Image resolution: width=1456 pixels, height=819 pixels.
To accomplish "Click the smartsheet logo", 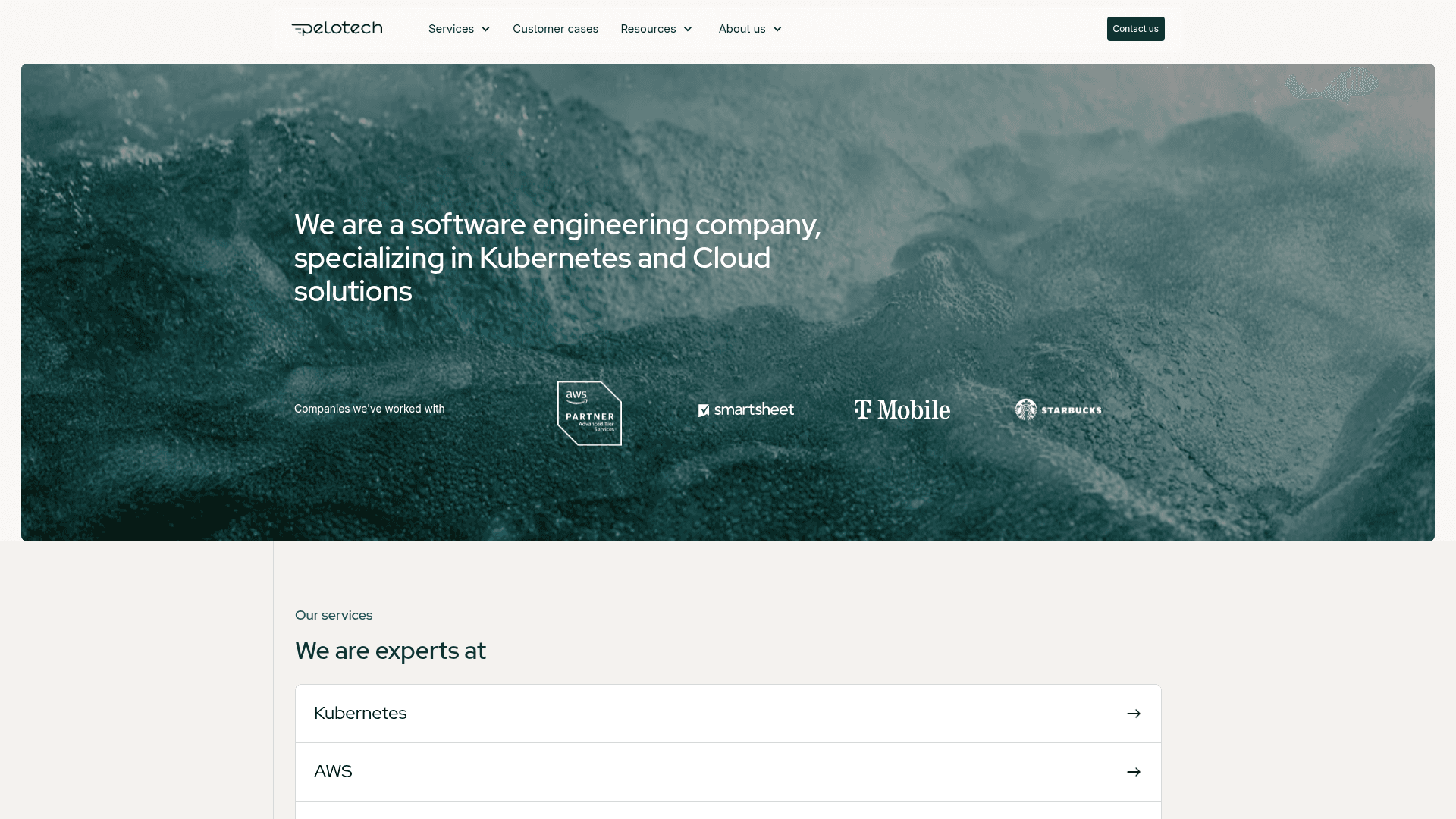I will [745, 409].
